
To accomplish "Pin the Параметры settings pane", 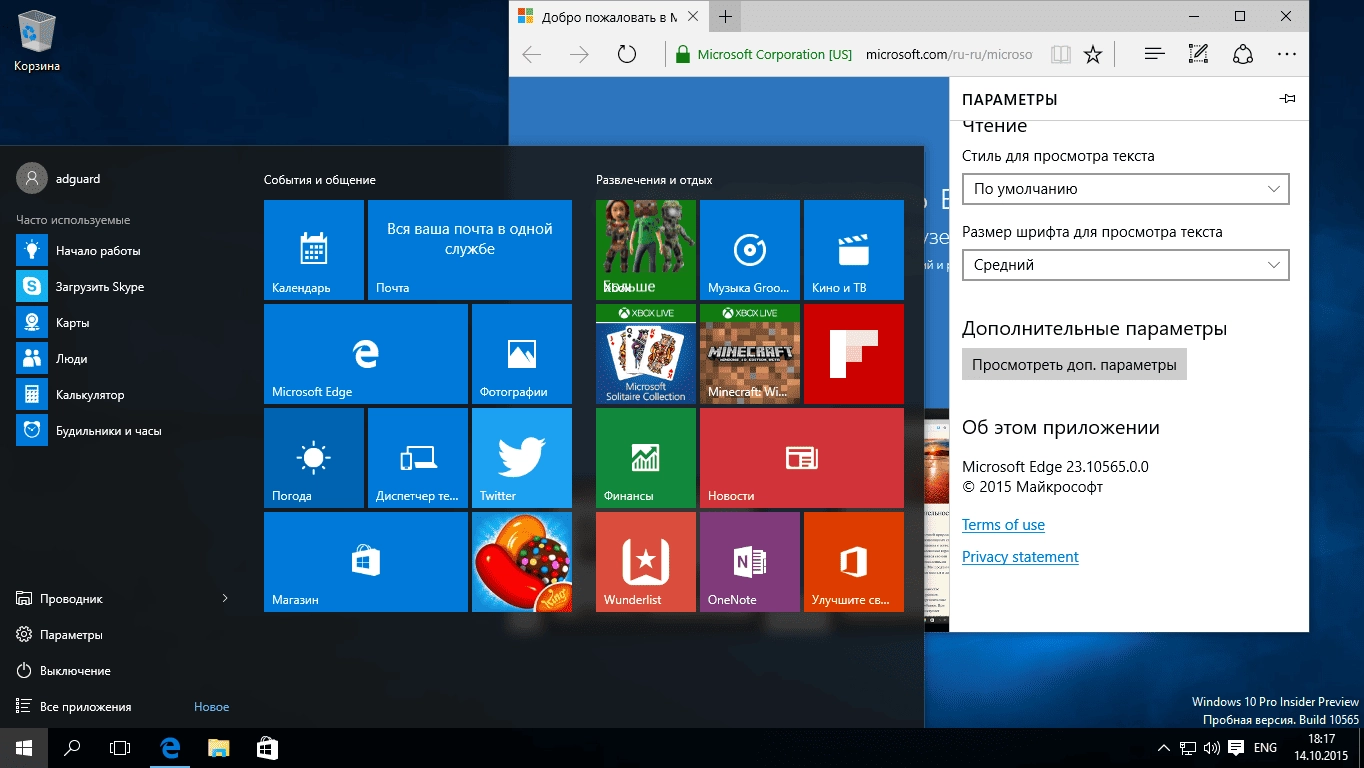I will (x=1287, y=99).
